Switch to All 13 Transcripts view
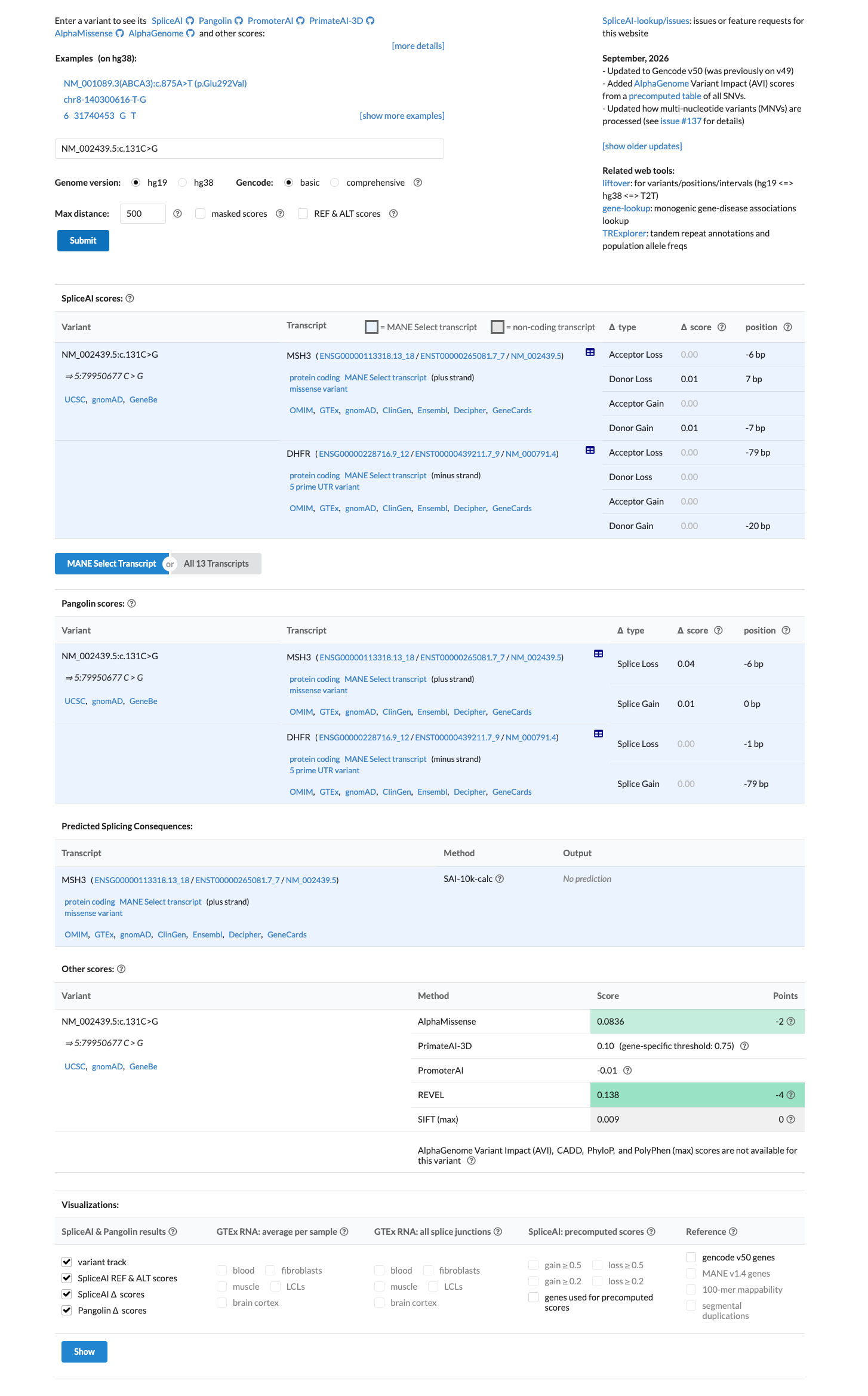The height and width of the screenshot is (1396, 868). coord(216,564)
